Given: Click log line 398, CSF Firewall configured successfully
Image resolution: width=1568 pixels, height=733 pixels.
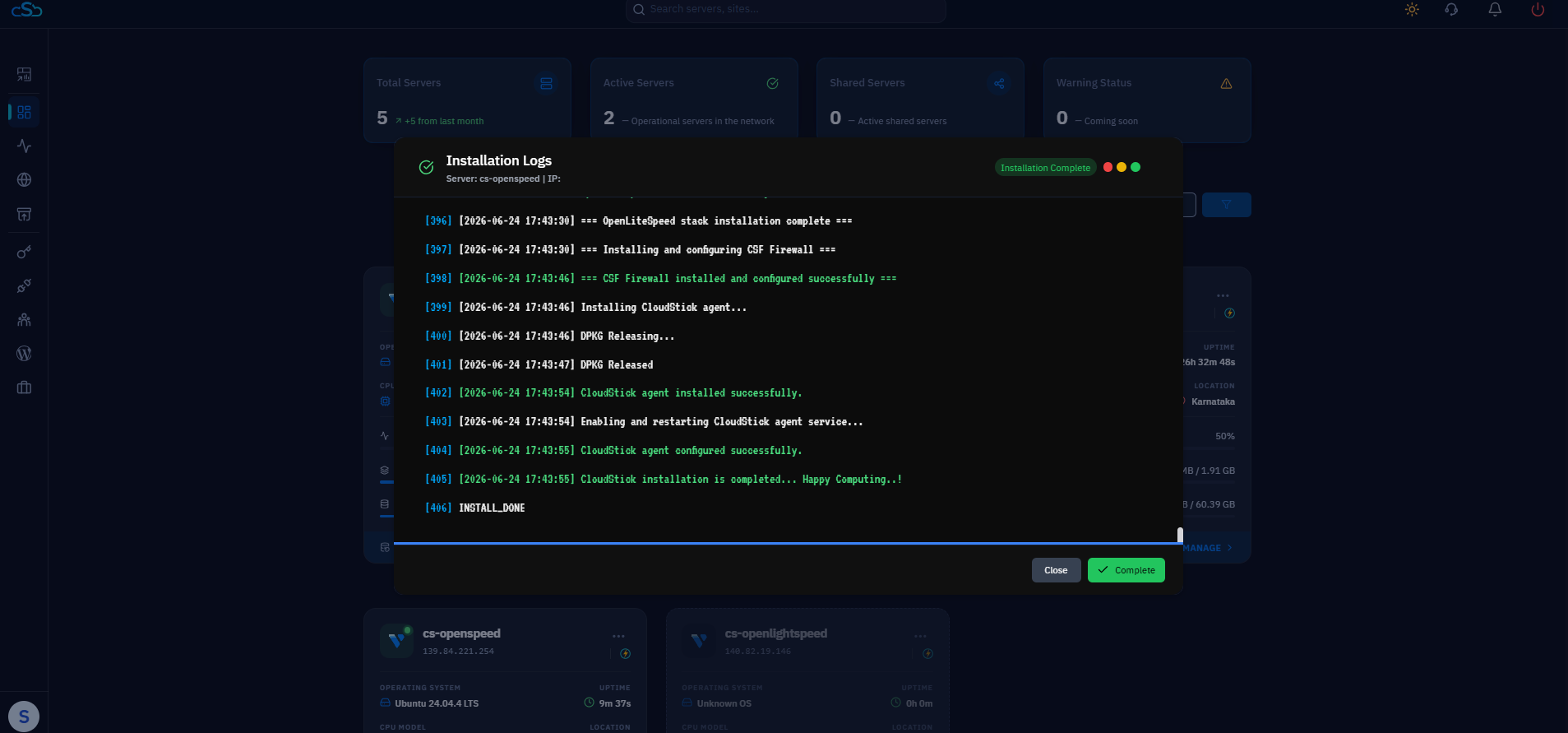Looking at the screenshot, I should (x=661, y=279).
